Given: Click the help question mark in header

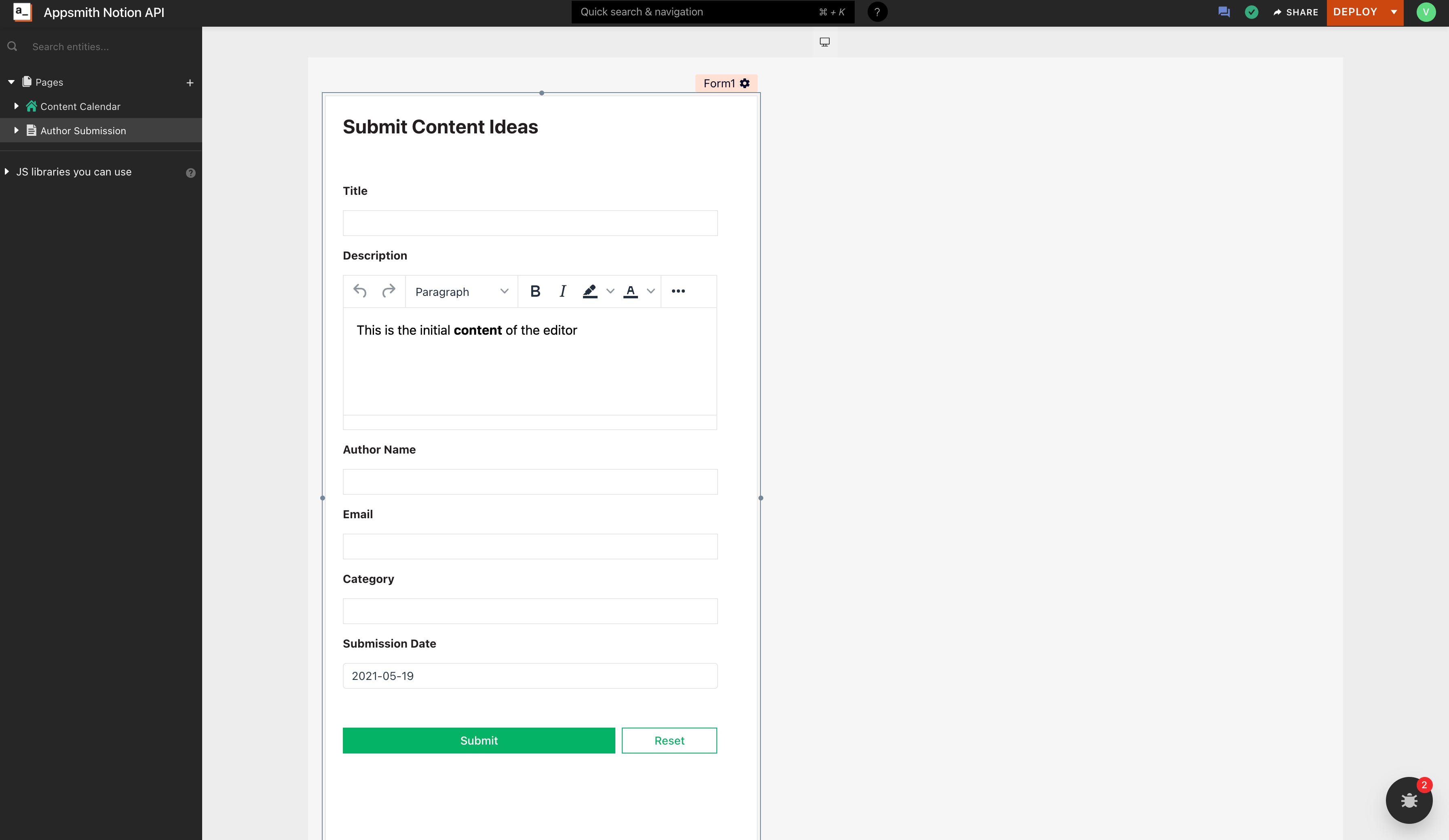Looking at the screenshot, I should pyautogui.click(x=877, y=12).
